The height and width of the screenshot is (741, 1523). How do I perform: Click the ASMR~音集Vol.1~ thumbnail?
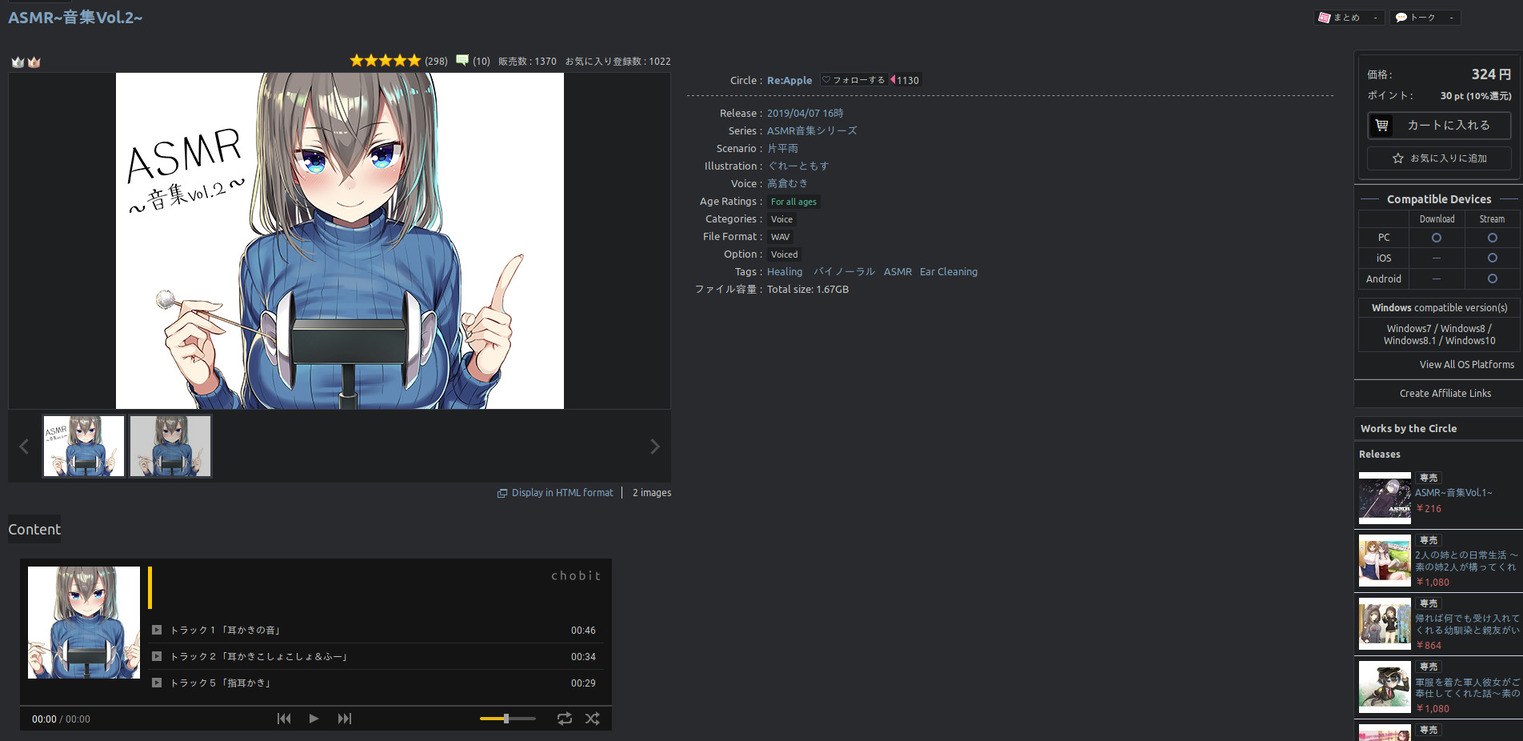click(1385, 498)
